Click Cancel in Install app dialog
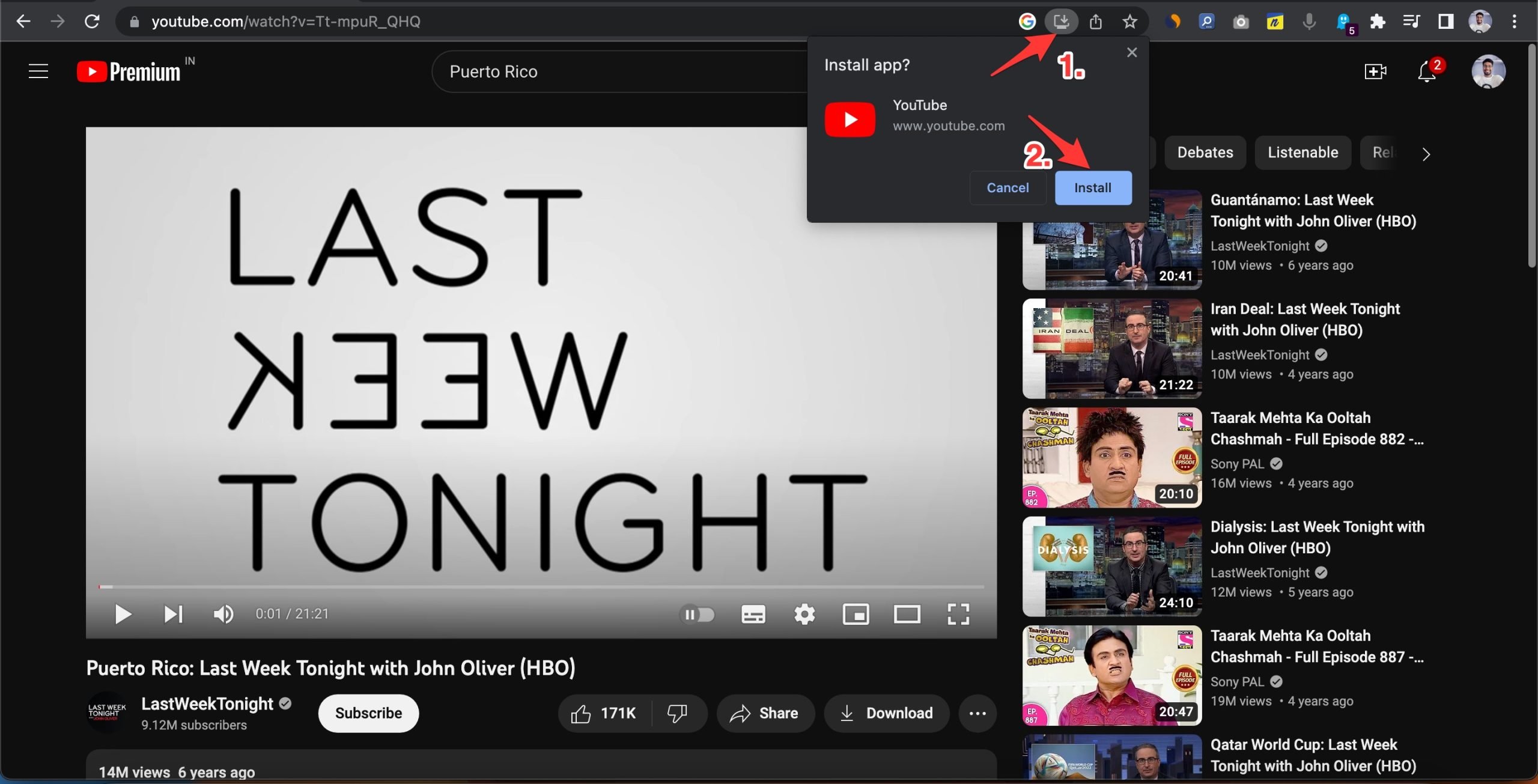This screenshot has width=1538, height=784. [x=1008, y=187]
